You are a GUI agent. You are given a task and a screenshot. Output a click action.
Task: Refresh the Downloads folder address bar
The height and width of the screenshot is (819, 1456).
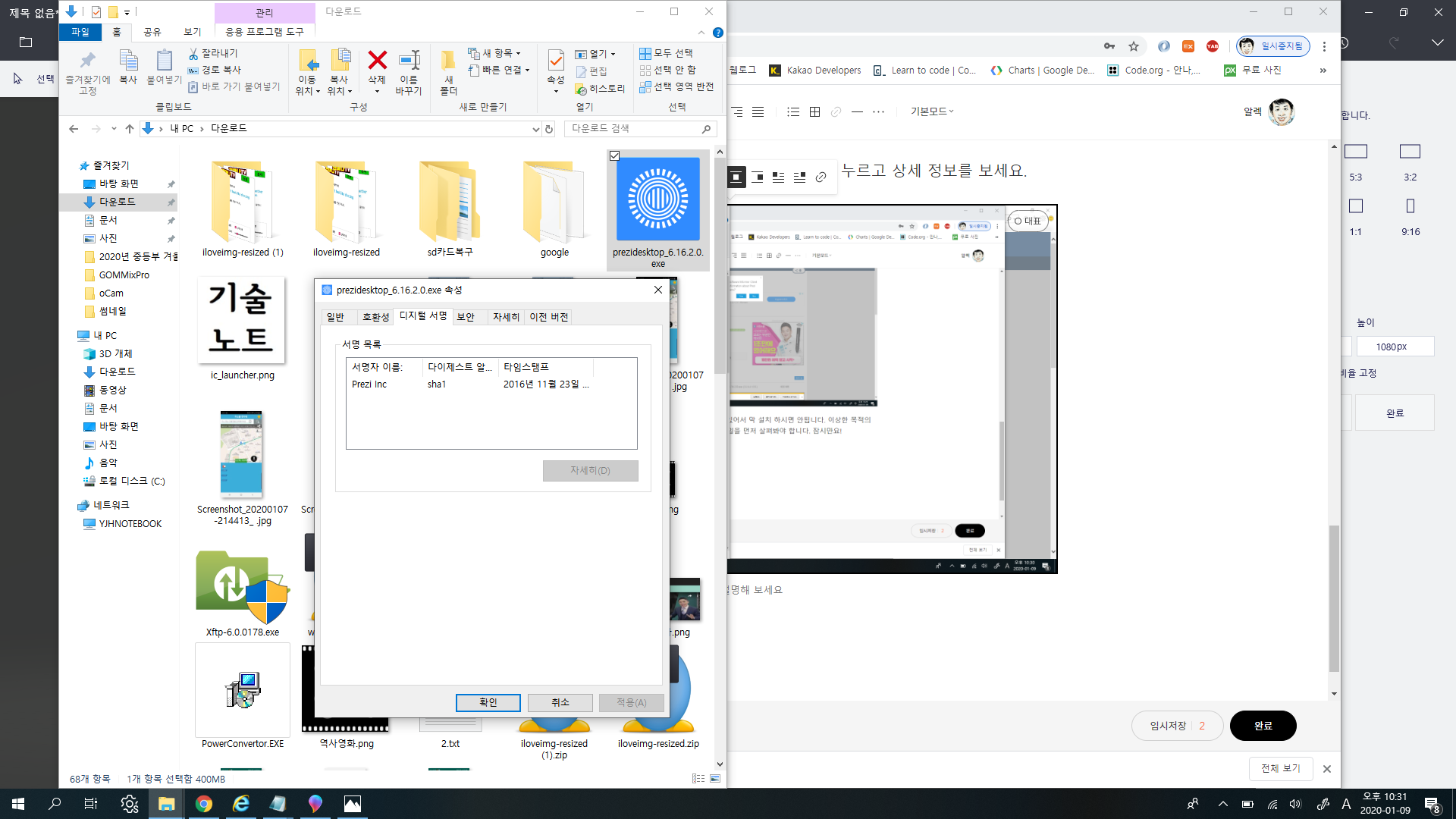549,129
